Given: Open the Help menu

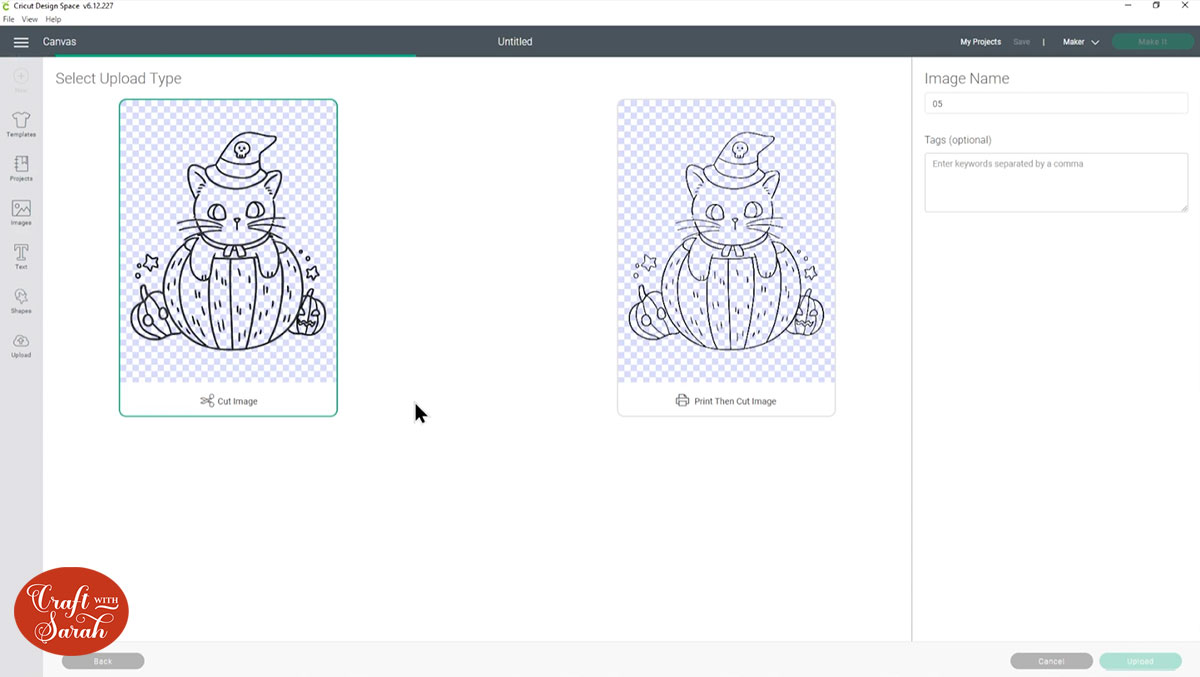Looking at the screenshot, I should tap(53, 19).
